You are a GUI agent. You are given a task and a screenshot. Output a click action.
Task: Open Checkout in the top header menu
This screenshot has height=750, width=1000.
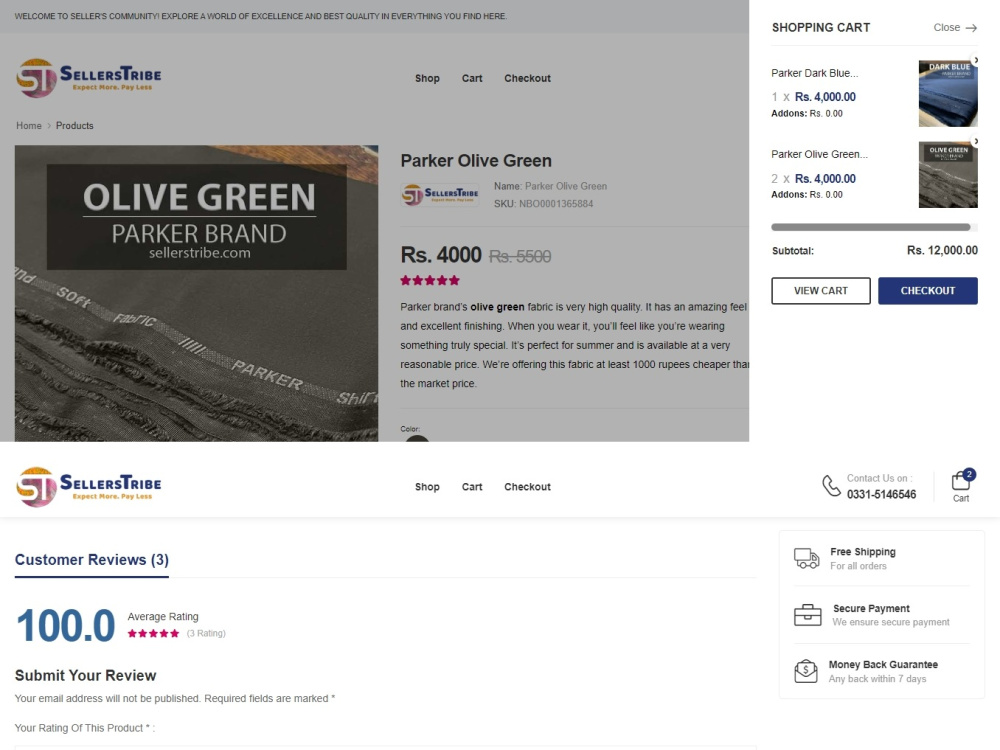527,78
